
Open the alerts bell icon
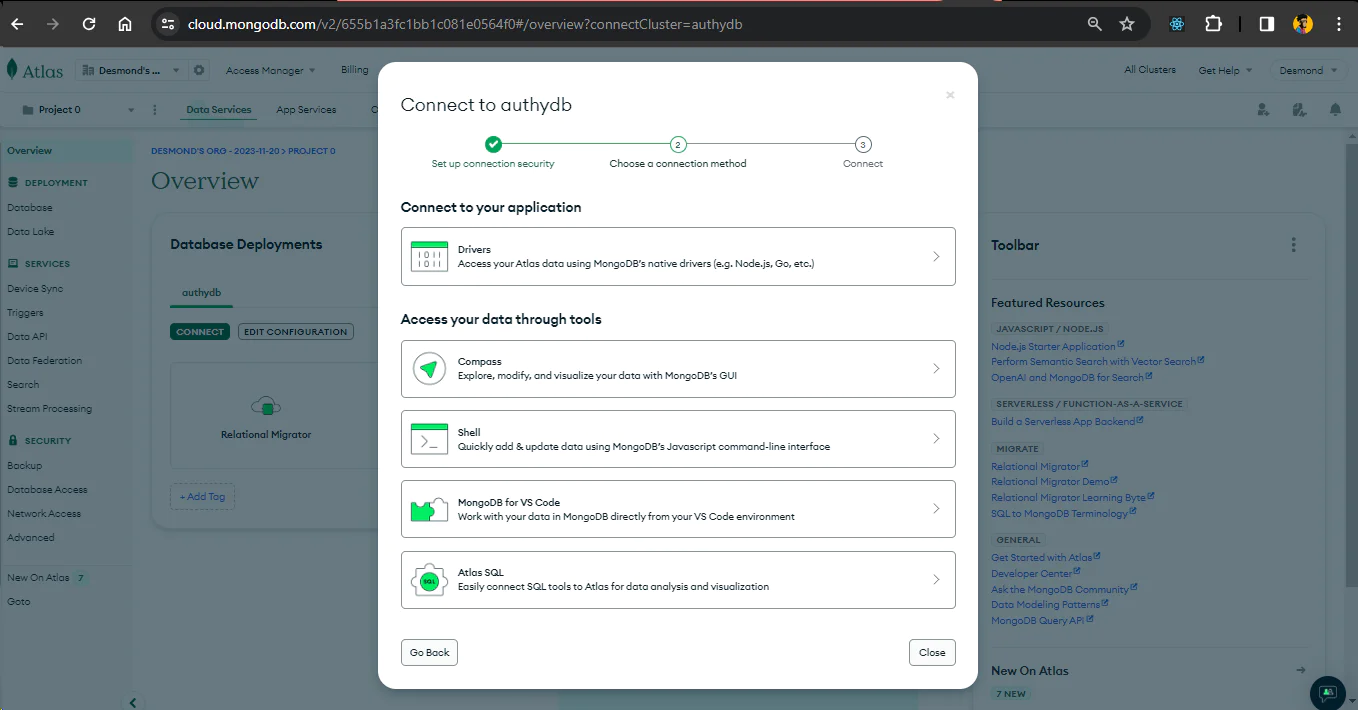(1335, 110)
